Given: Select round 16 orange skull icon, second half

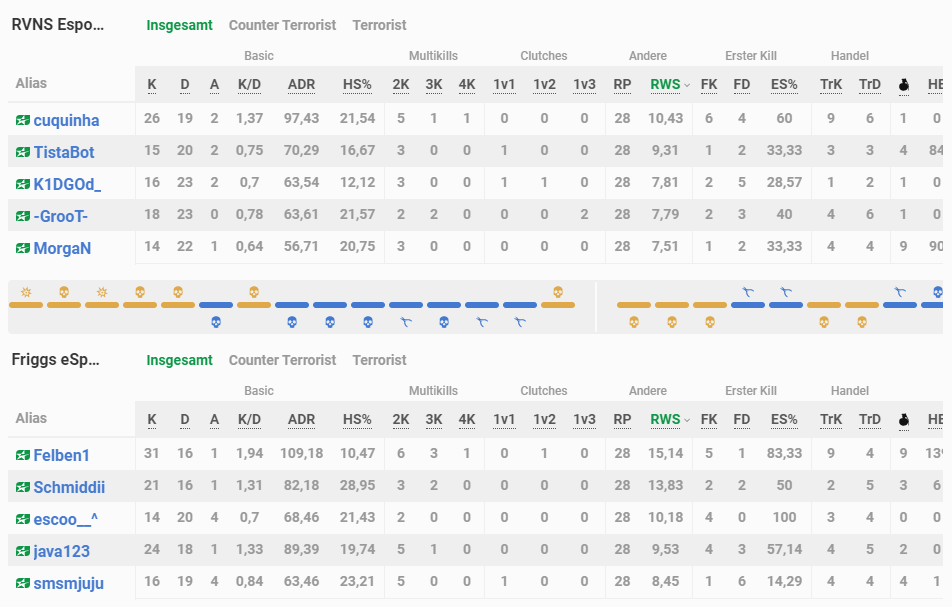Looking at the screenshot, I should point(634,322).
